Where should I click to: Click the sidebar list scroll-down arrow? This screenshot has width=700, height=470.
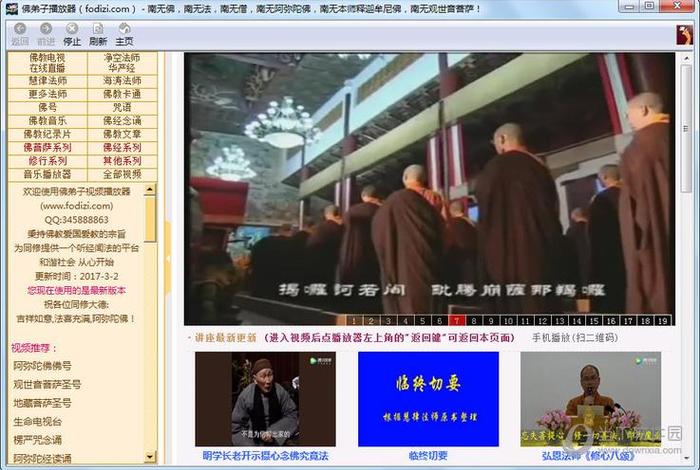(x=150, y=457)
